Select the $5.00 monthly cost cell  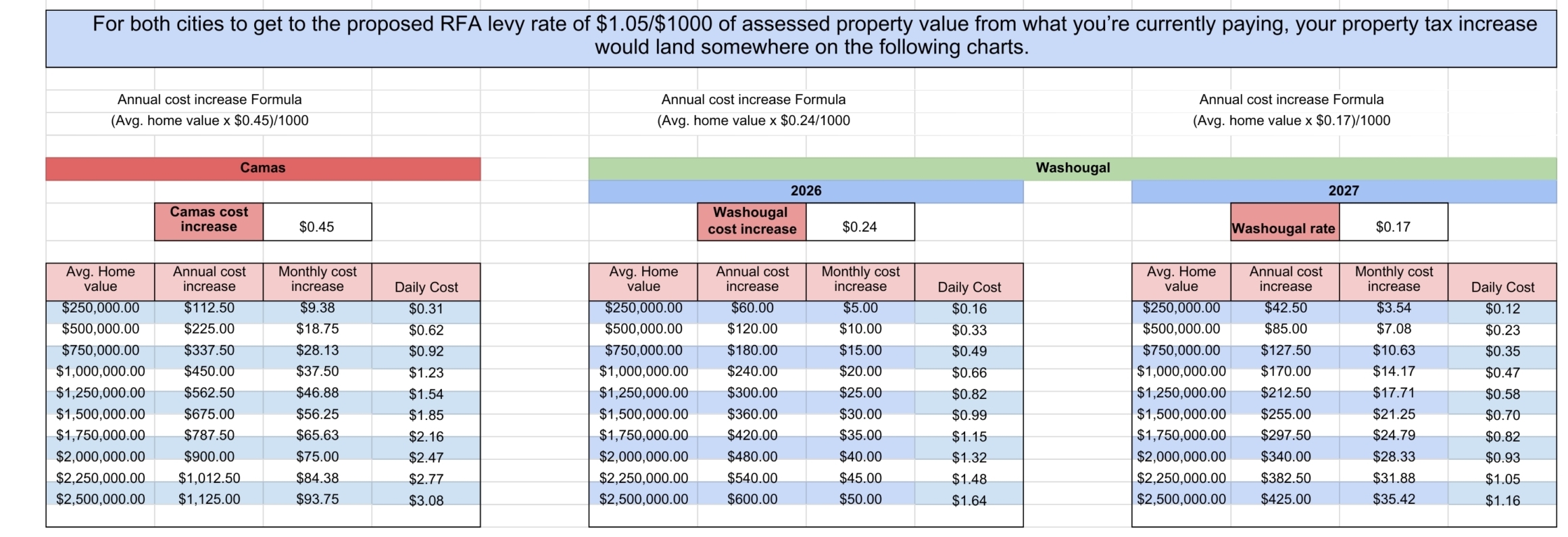point(860,308)
